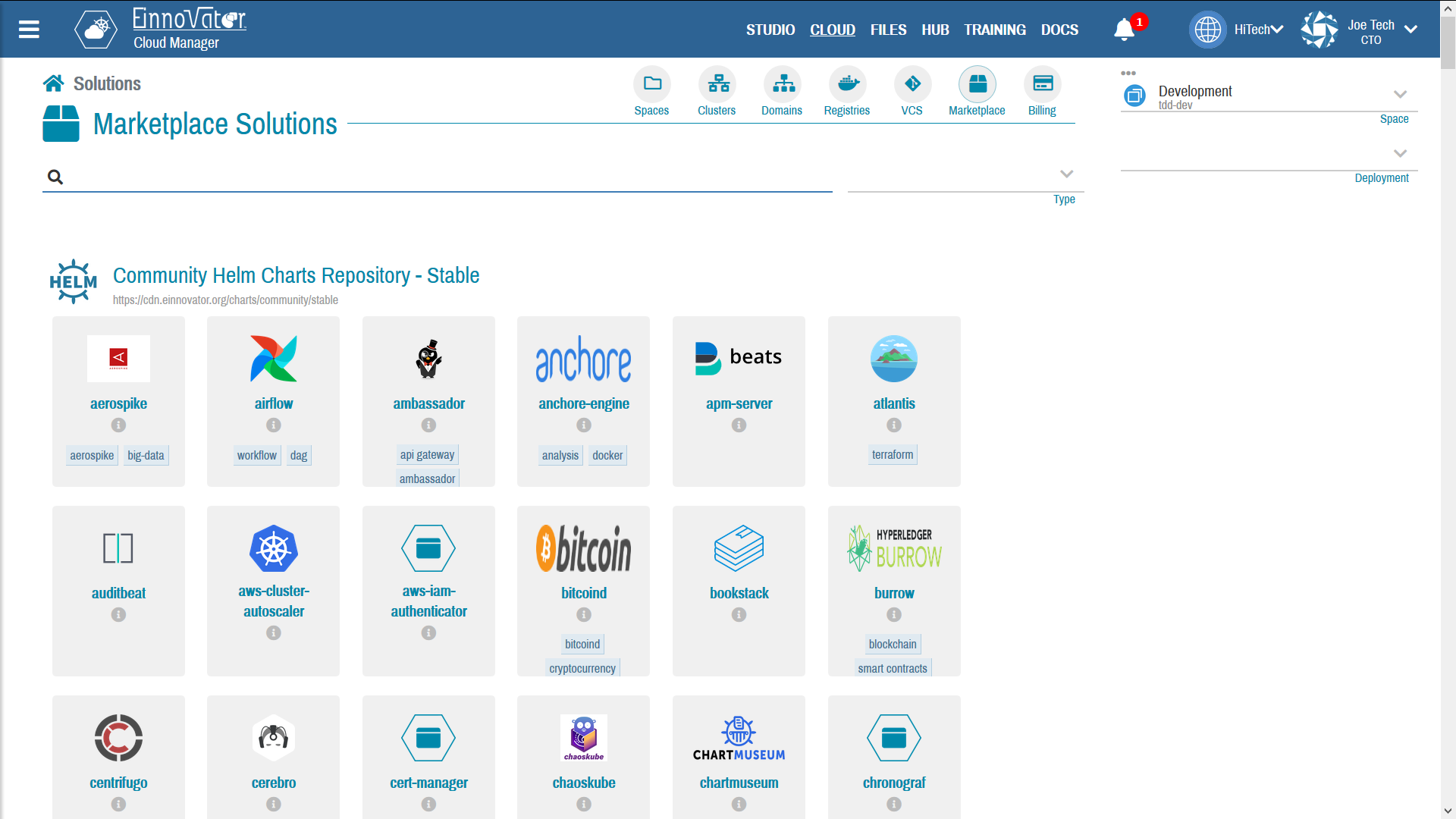Open the Billing card icon

(x=1043, y=83)
